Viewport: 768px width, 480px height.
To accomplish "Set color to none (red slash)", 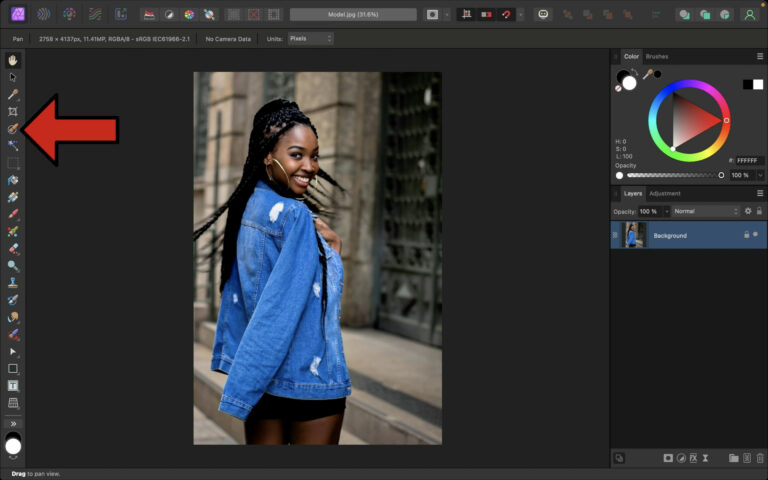I will 618,89.
